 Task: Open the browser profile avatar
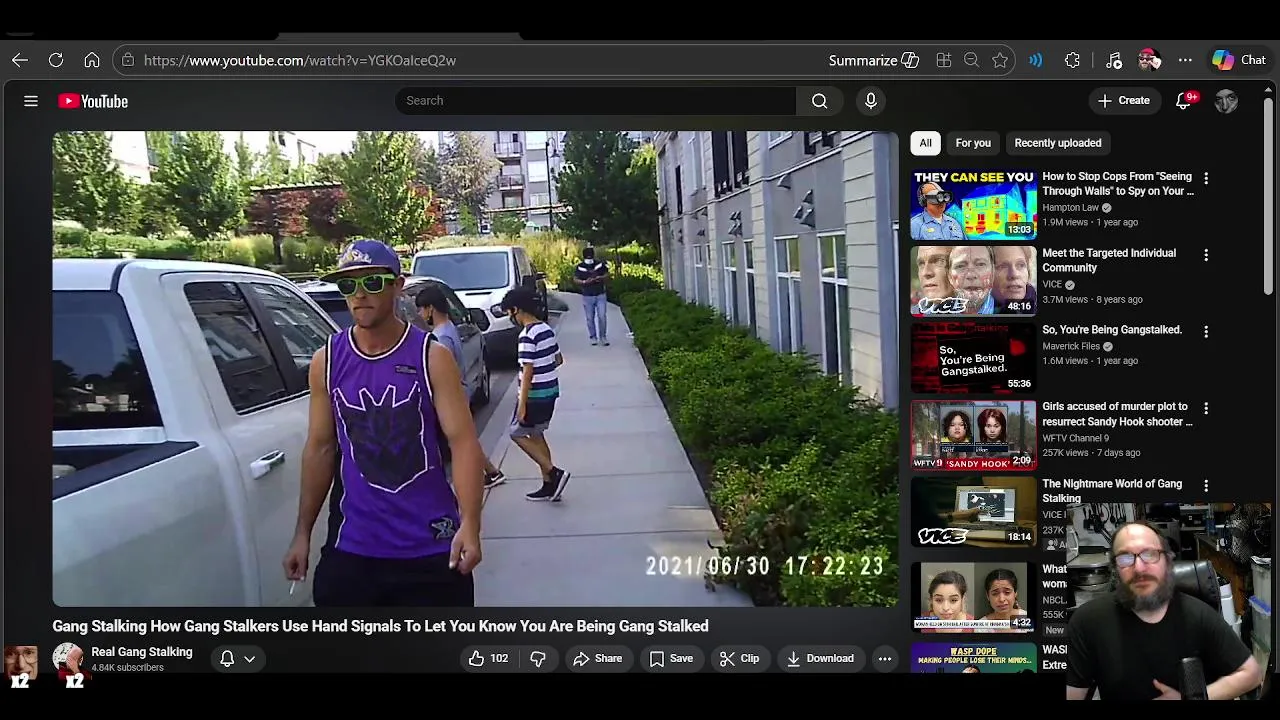click(x=1149, y=60)
